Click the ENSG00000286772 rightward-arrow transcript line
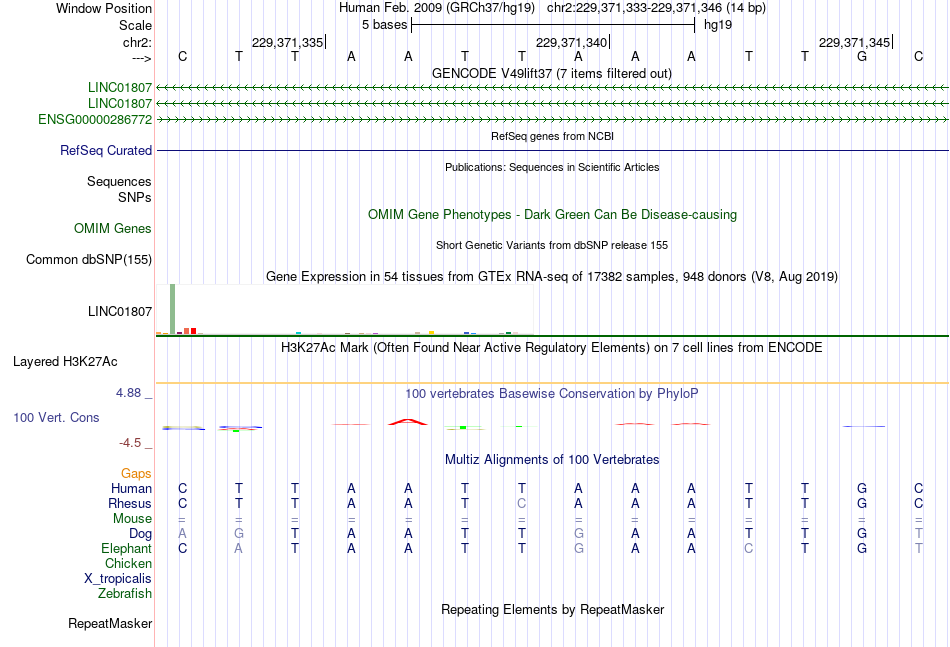Screen dimensions: 950x647 tap(552, 120)
